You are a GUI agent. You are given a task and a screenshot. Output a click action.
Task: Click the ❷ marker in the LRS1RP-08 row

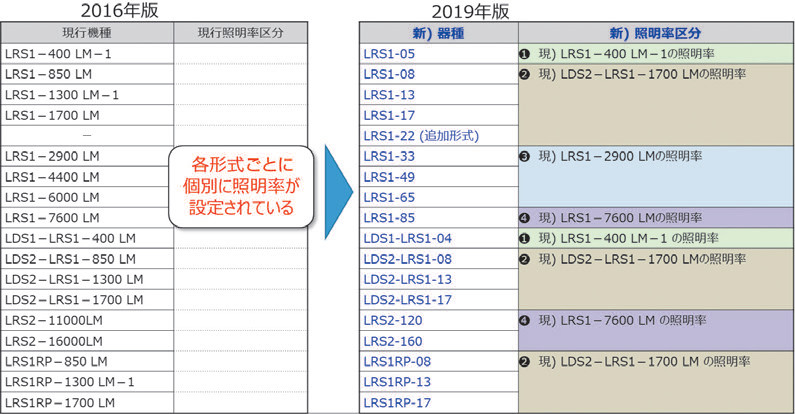point(525,361)
